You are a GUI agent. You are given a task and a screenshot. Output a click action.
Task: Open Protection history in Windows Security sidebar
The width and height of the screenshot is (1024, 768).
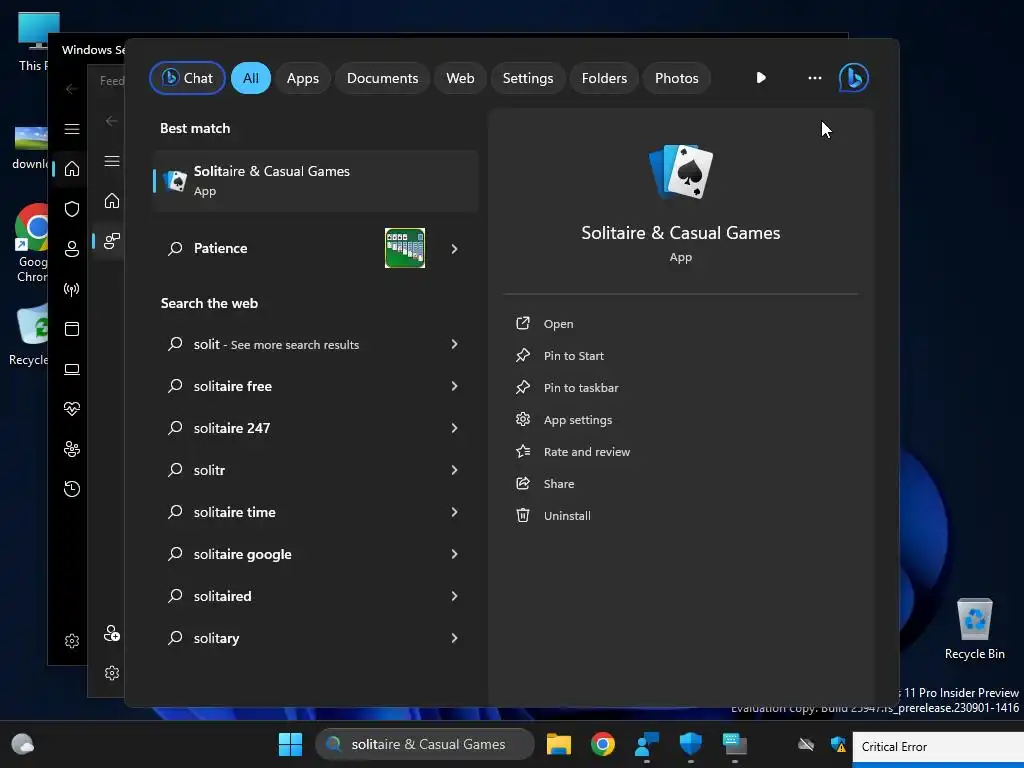72,489
